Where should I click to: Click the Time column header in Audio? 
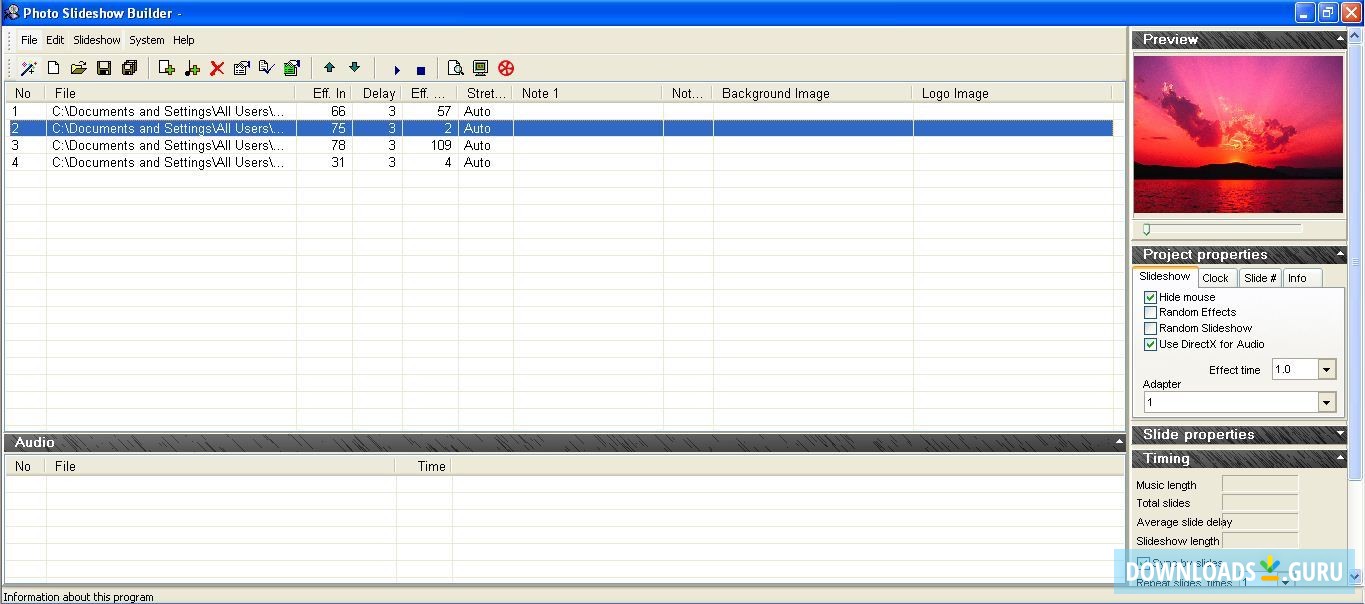point(423,466)
